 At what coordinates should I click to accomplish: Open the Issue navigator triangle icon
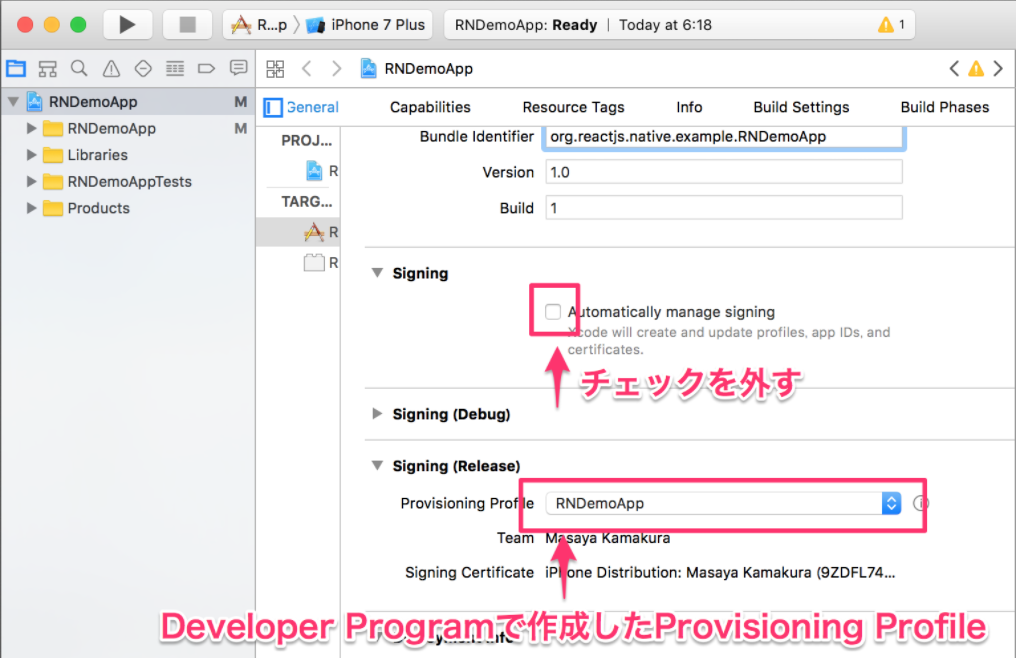pyautogui.click(x=111, y=68)
